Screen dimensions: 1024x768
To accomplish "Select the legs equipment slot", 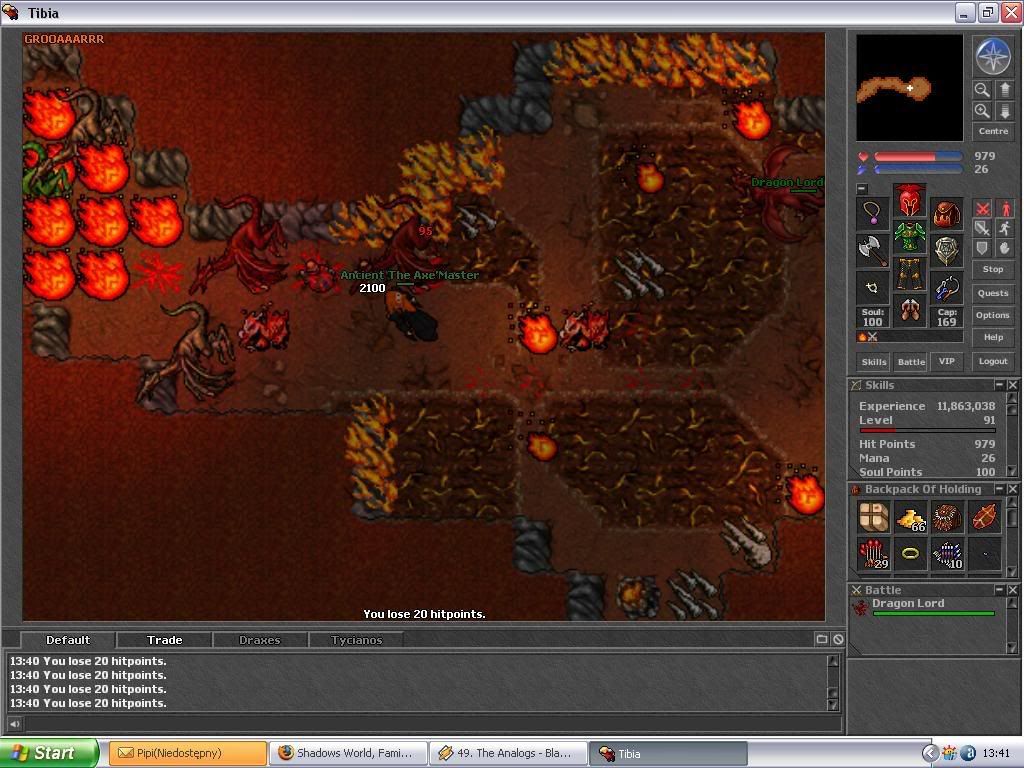I will pos(909,274).
